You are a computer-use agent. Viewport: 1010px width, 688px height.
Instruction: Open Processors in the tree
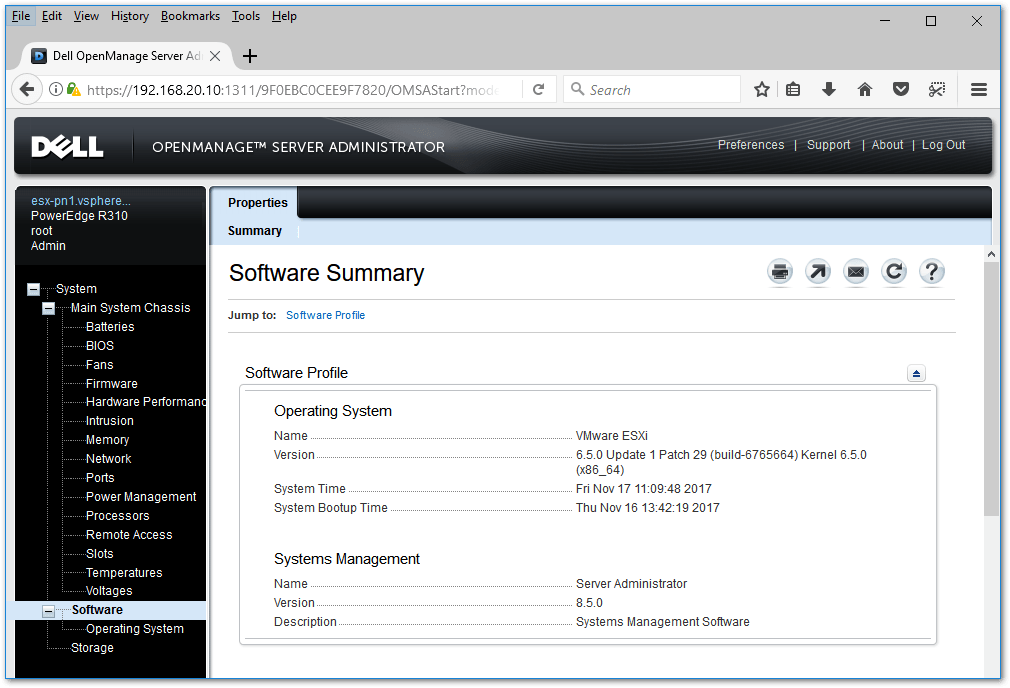coord(117,516)
